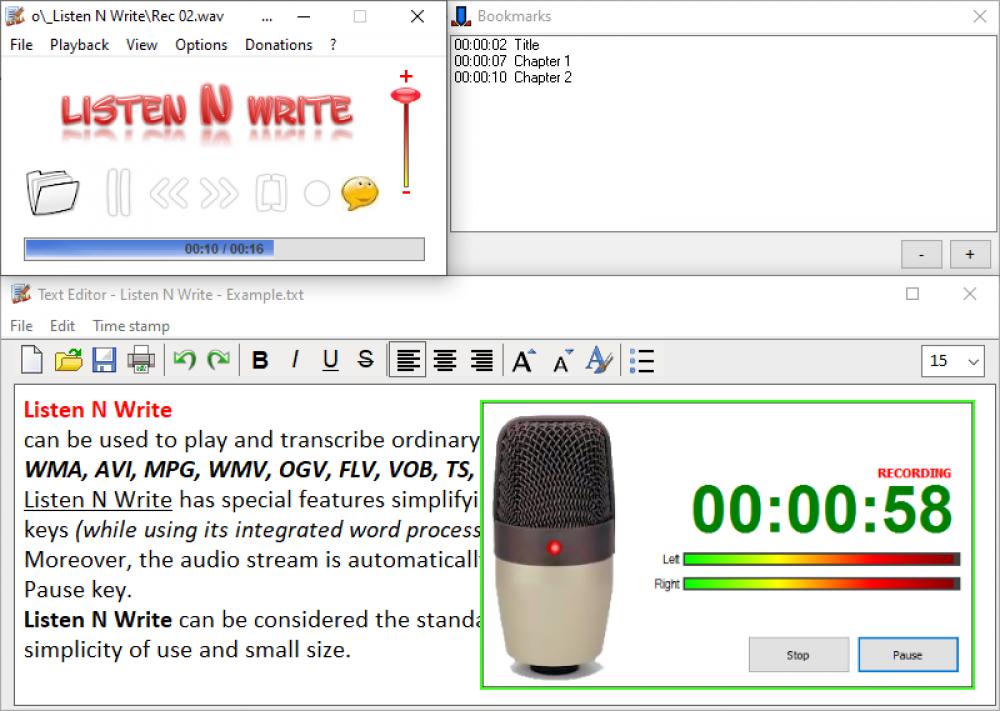Toggle the bullet list option

click(641, 360)
